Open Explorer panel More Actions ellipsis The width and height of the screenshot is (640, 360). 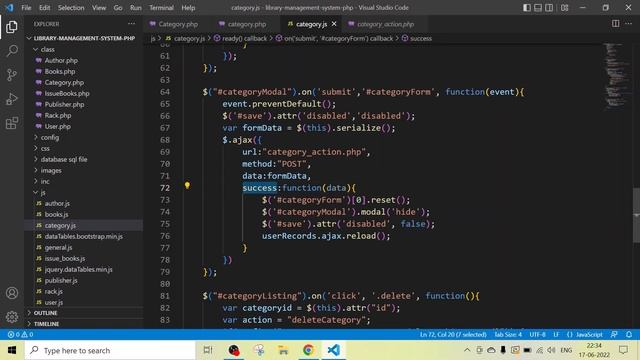click(131, 24)
